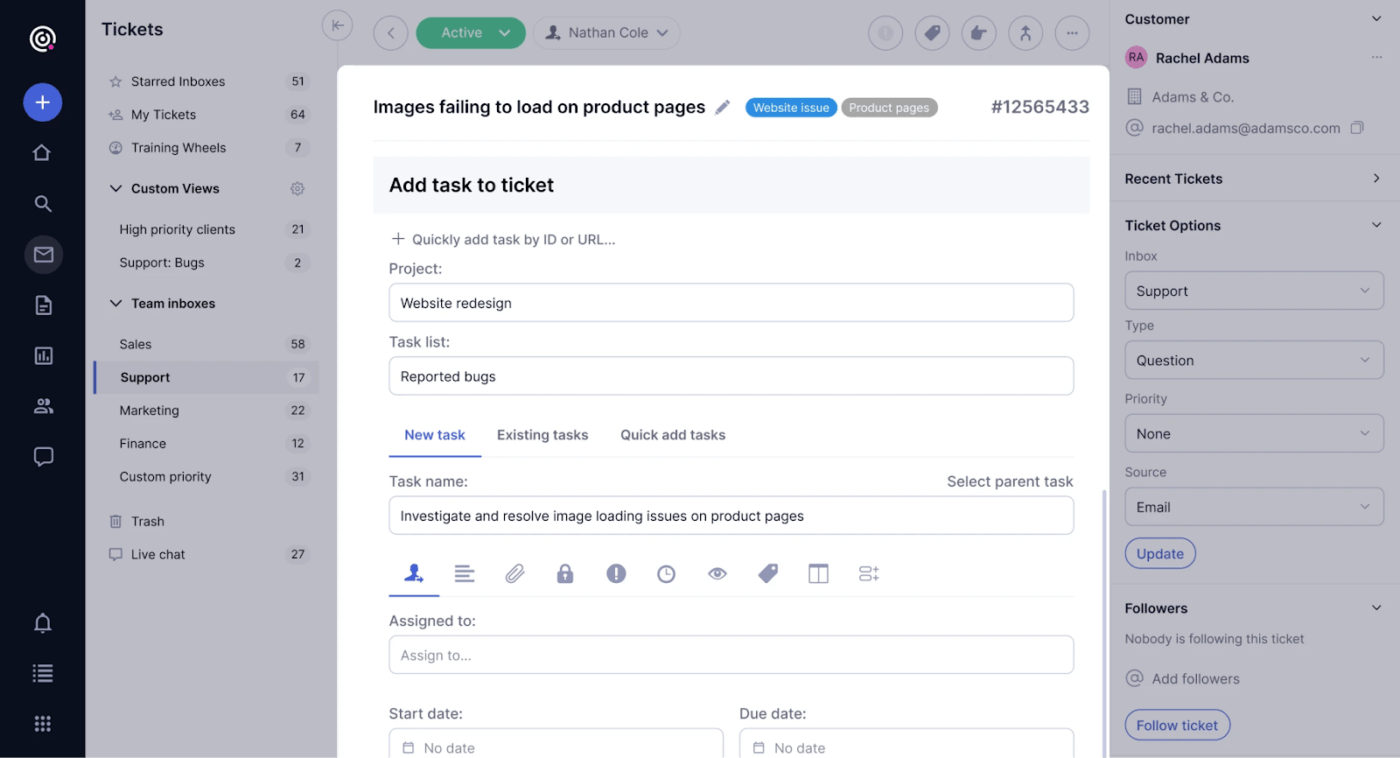
Task: Click the board column icon
Action: [818, 574]
